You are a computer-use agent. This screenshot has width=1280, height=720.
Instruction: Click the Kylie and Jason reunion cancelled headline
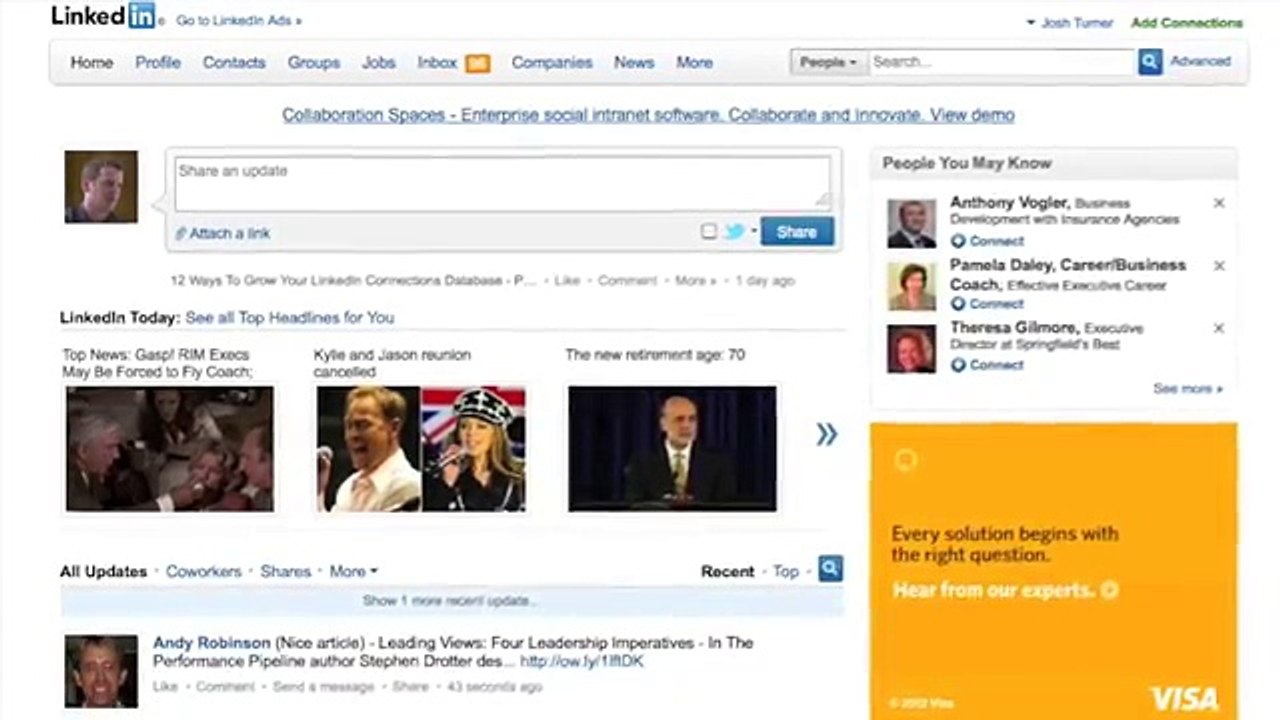point(392,364)
